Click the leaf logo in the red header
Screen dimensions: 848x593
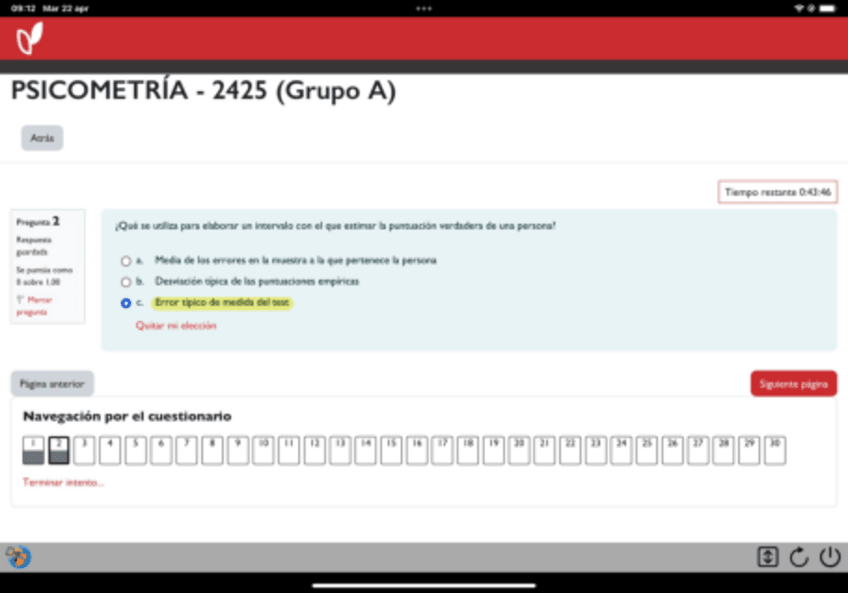[x=29, y=38]
